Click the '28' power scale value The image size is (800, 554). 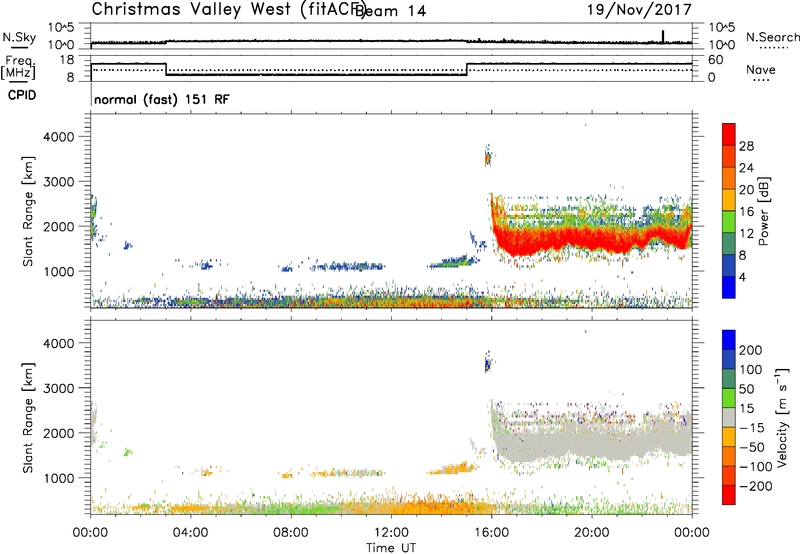[746, 146]
